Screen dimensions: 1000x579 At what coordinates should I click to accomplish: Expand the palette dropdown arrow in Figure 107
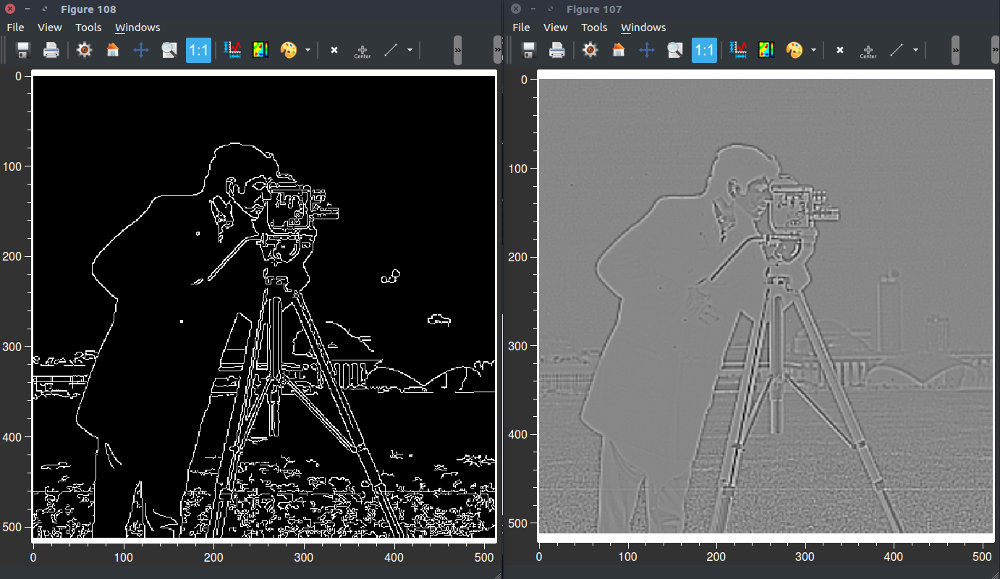click(813, 50)
